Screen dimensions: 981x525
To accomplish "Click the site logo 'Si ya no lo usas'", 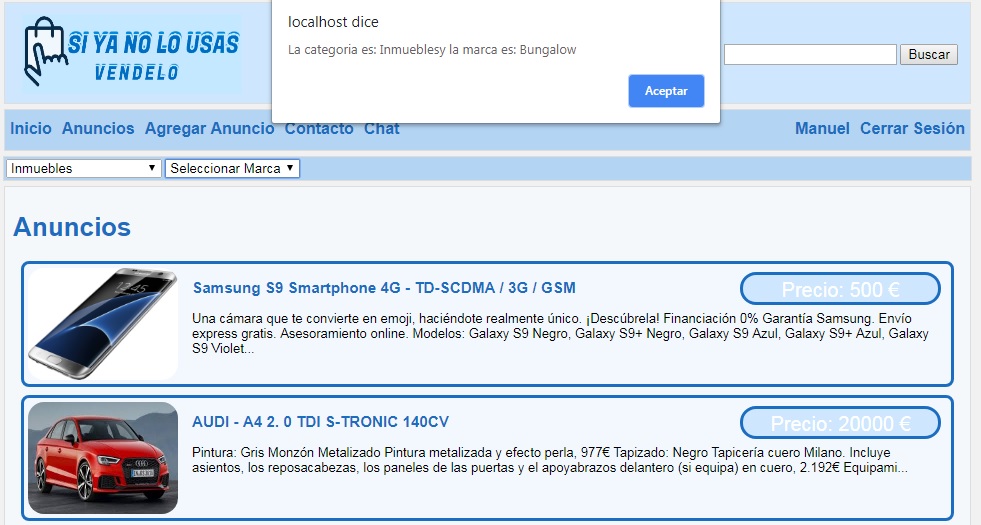I will [132, 55].
